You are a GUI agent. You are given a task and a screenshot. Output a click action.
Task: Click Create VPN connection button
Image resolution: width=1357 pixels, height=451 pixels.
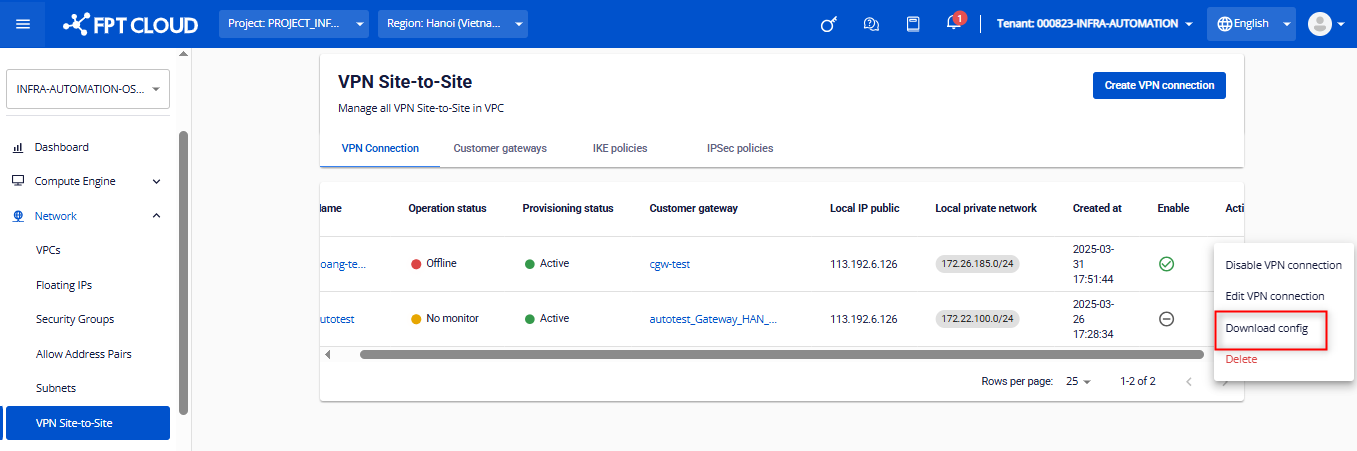pyautogui.click(x=1158, y=86)
